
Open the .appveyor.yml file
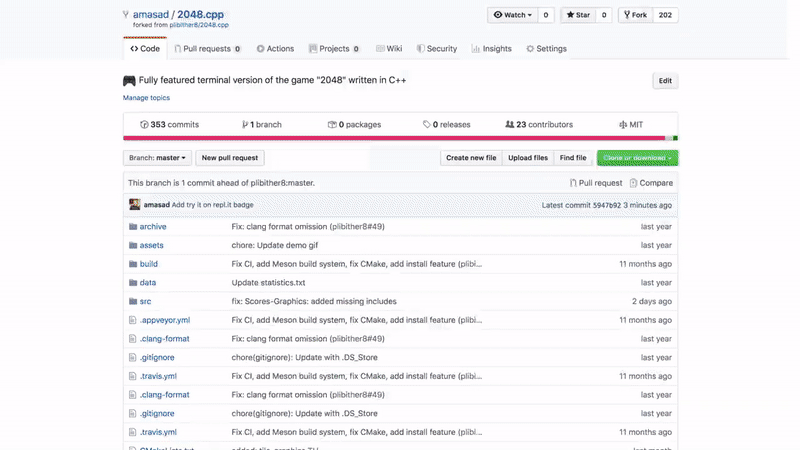165,320
